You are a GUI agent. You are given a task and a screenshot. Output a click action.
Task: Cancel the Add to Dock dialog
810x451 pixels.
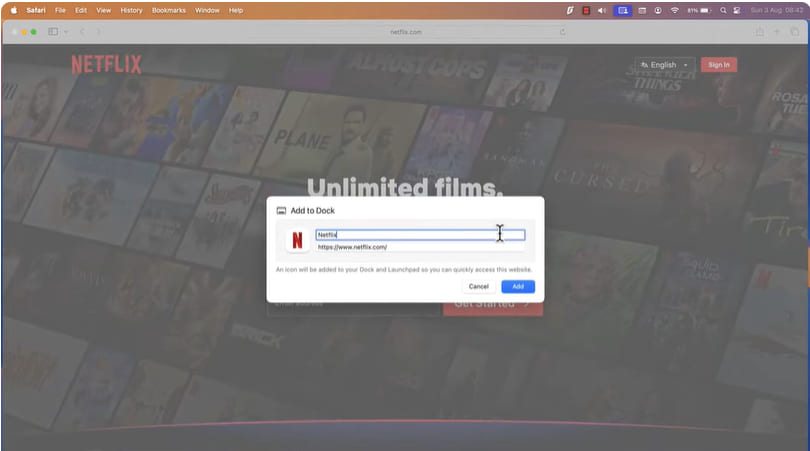pyautogui.click(x=478, y=286)
